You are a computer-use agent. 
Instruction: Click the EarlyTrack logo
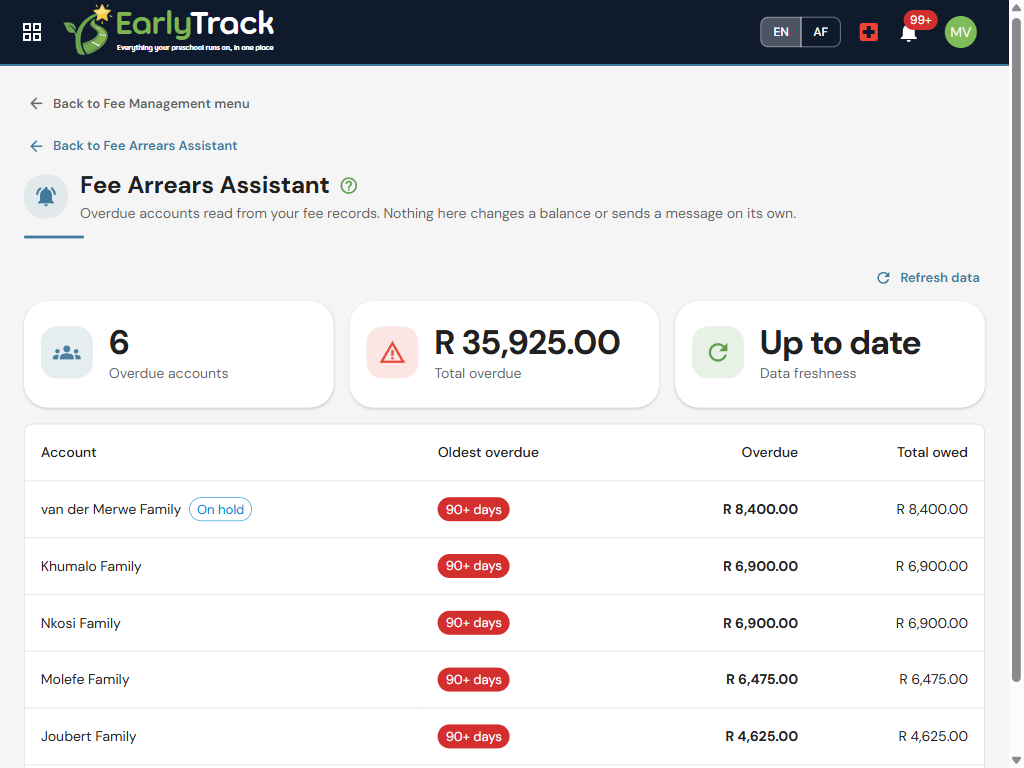click(169, 30)
